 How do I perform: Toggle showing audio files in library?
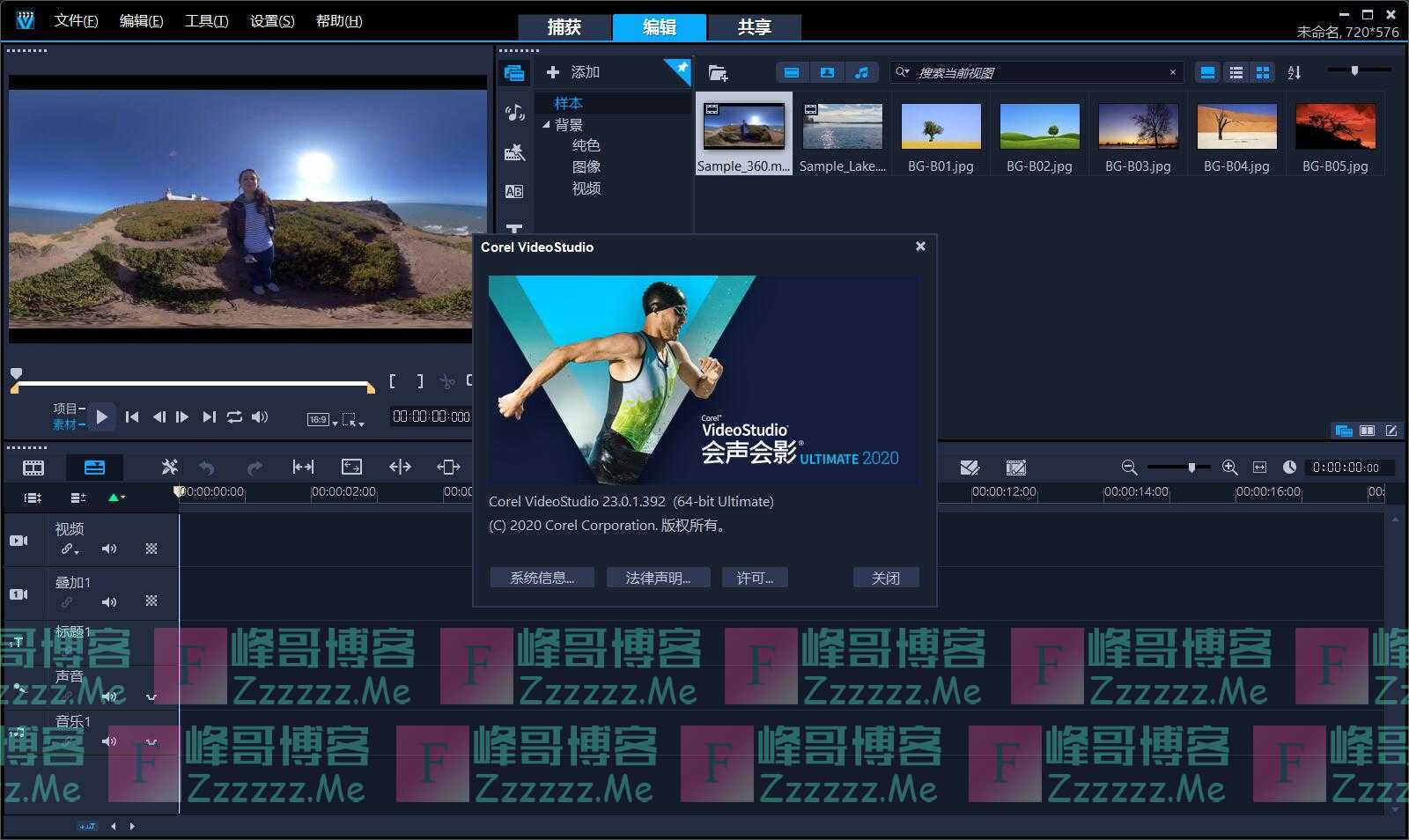click(861, 73)
